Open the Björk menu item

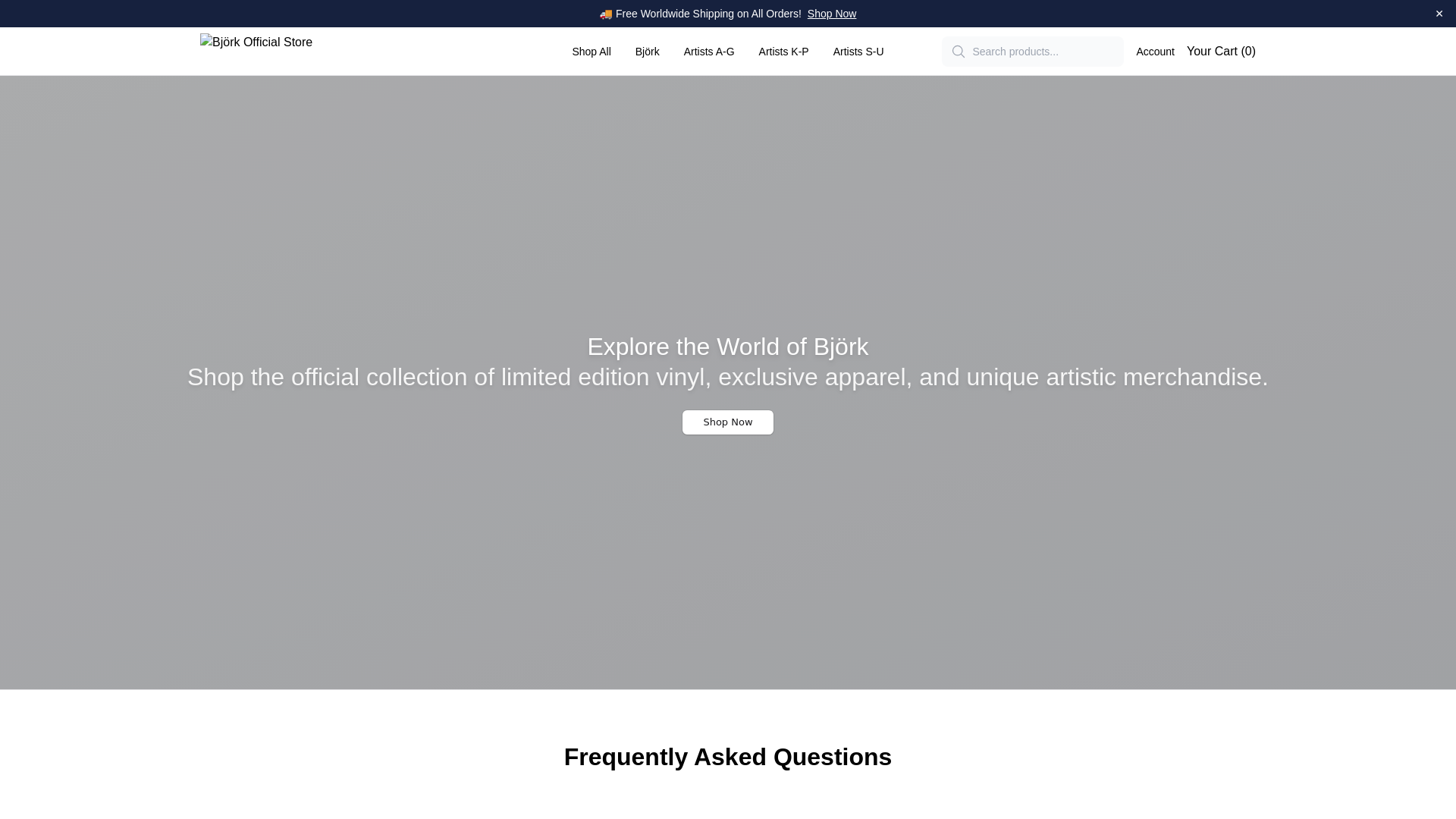[x=648, y=52]
